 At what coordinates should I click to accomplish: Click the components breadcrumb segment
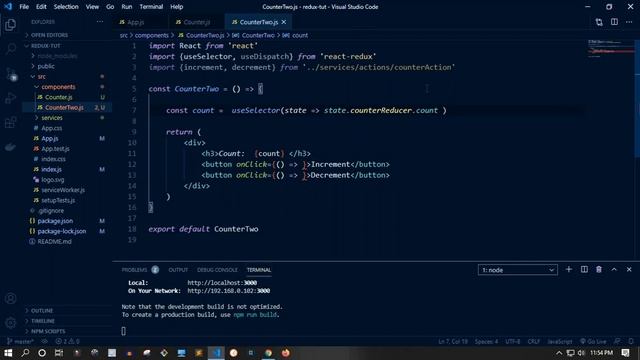pyautogui.click(x=151, y=36)
